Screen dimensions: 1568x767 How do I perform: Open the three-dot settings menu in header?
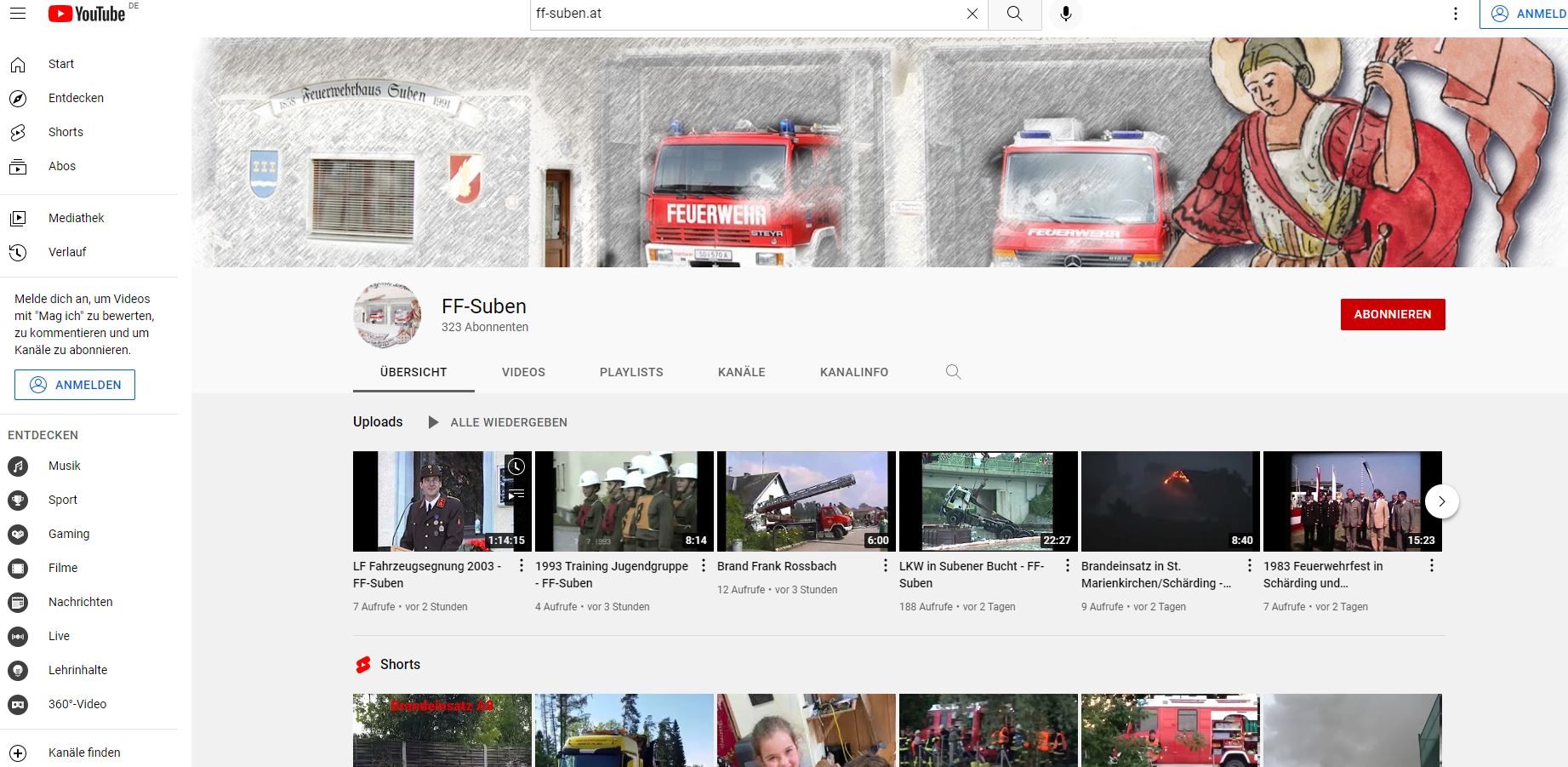coord(1456,14)
